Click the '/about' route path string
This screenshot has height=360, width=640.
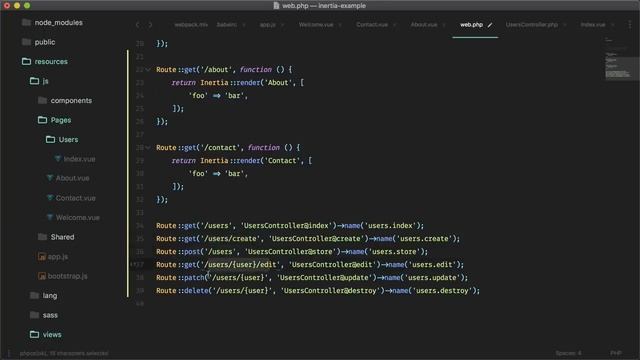[216, 69]
